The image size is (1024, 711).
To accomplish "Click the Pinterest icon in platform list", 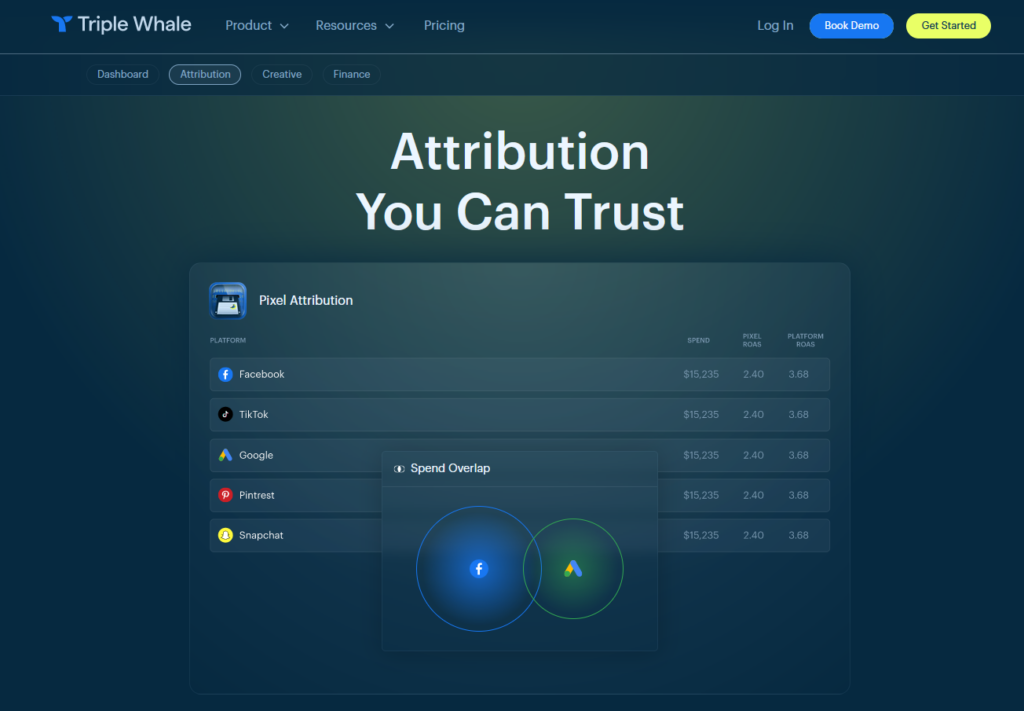I will [x=226, y=495].
